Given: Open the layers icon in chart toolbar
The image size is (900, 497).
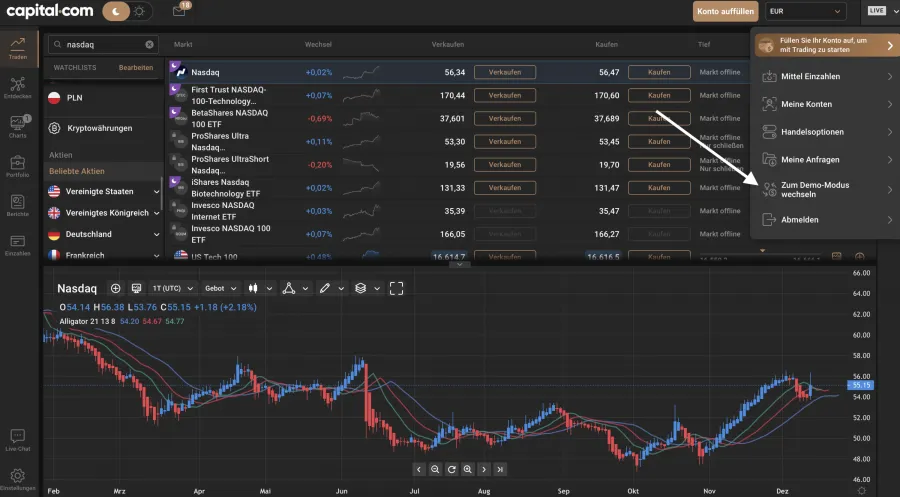Looking at the screenshot, I should [360, 288].
